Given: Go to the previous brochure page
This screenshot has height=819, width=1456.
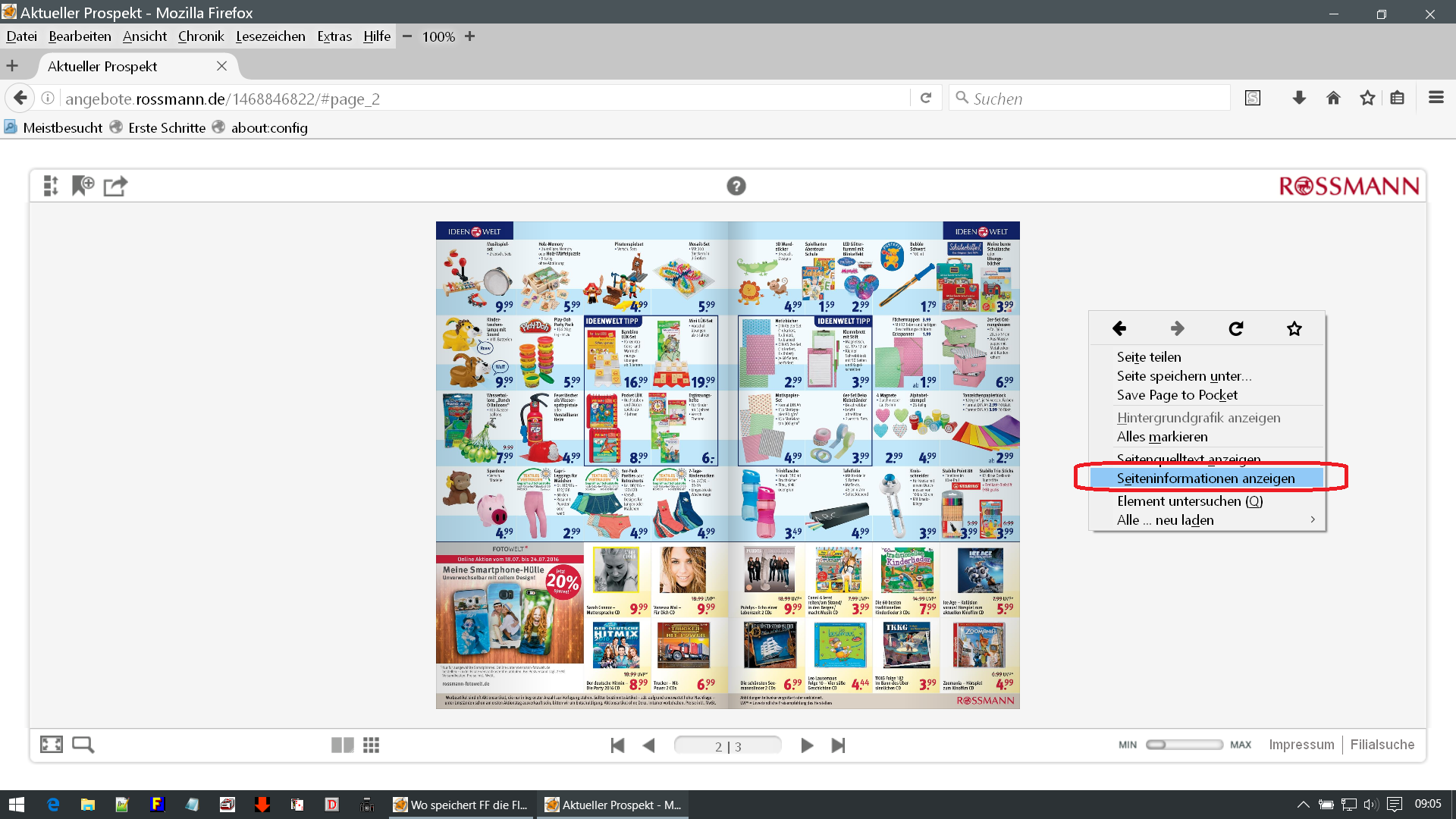Looking at the screenshot, I should tap(648, 745).
